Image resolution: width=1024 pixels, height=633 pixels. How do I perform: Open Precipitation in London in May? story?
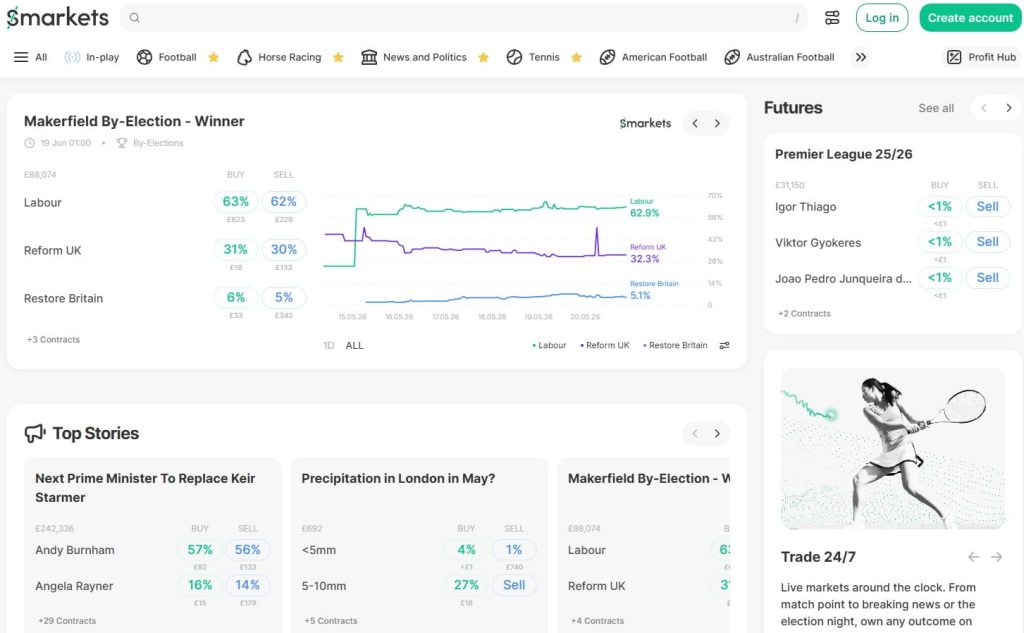(398, 479)
